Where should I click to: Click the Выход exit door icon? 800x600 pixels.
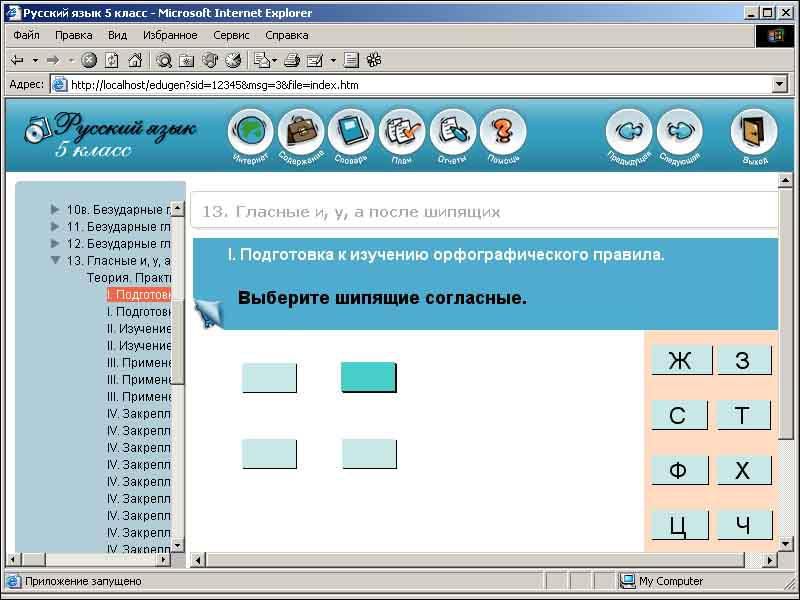tap(754, 132)
